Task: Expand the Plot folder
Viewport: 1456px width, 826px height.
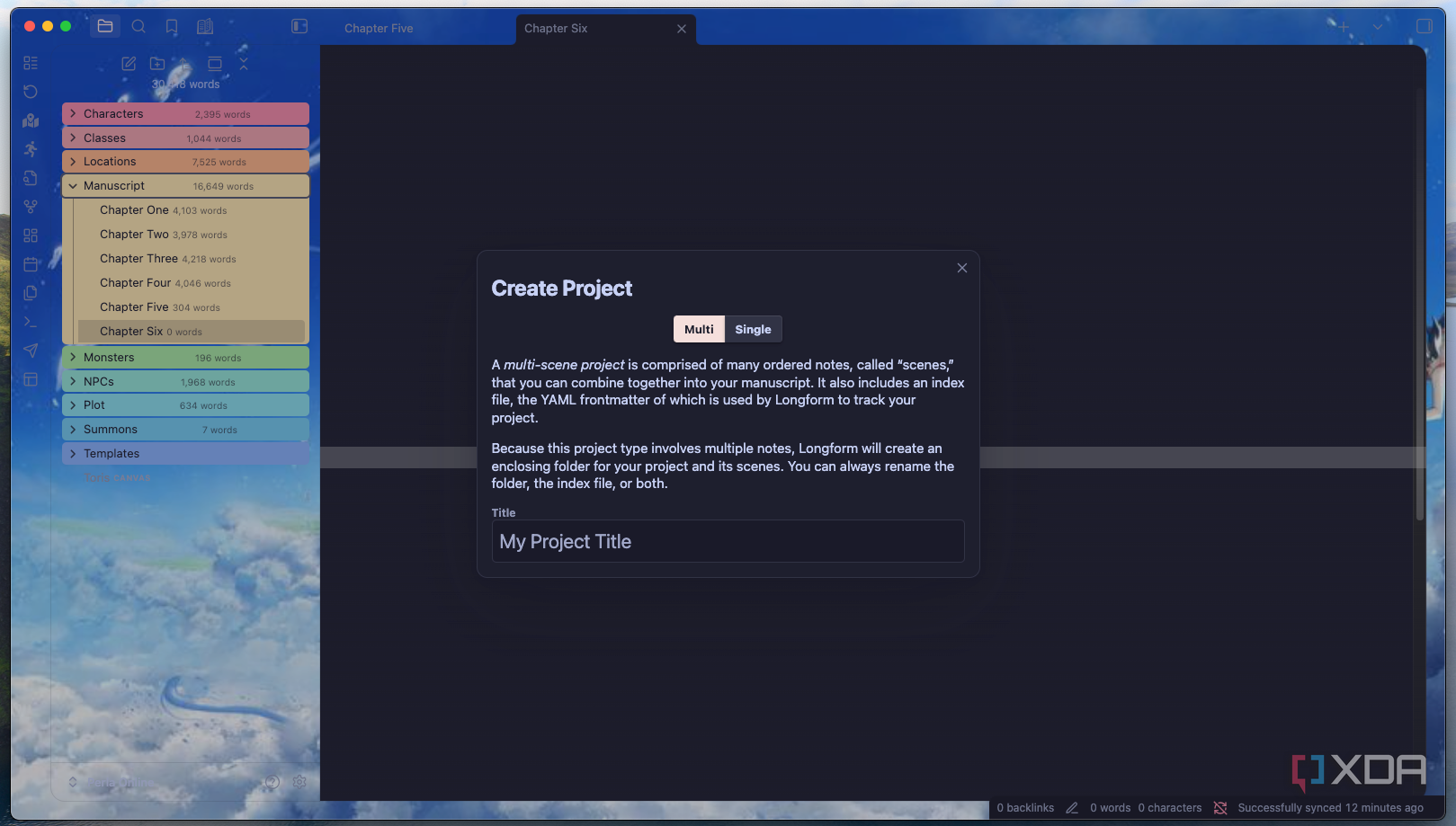Action: coord(185,405)
